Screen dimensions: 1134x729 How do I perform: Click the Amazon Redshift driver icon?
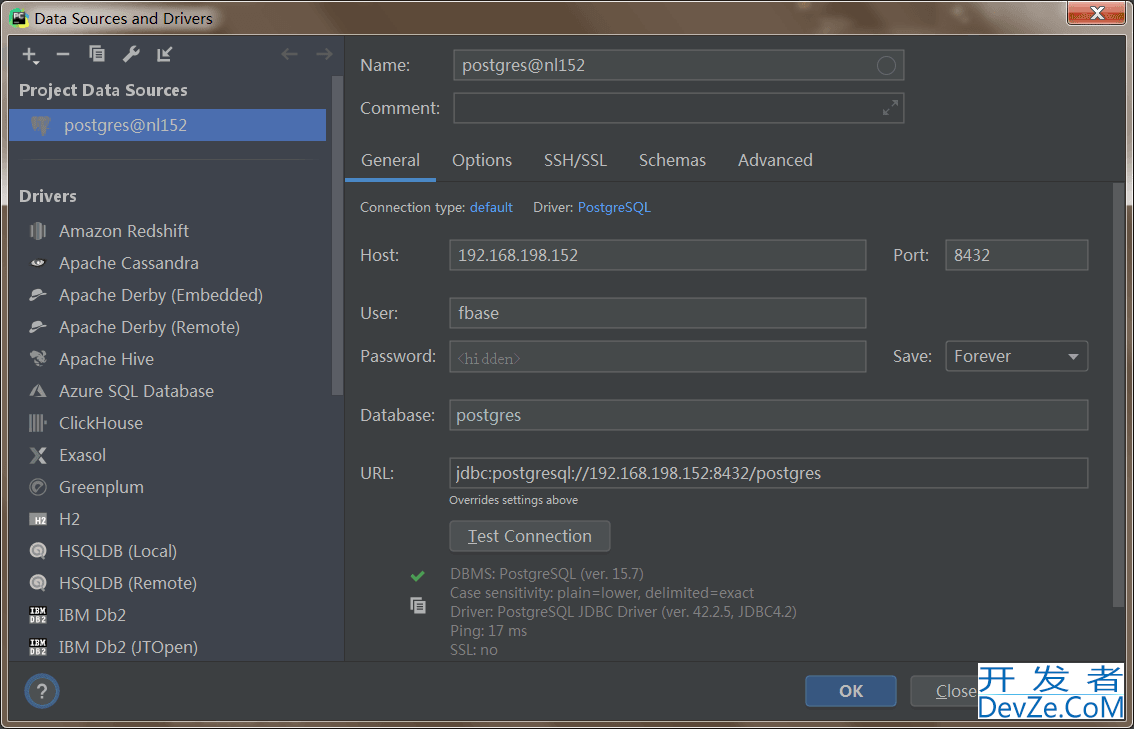(38, 231)
